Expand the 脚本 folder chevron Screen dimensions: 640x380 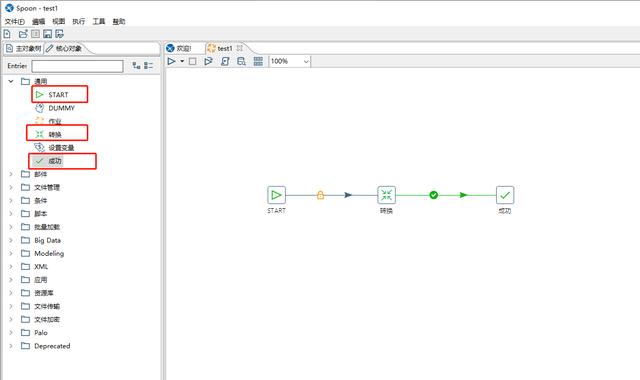[x=11, y=213]
